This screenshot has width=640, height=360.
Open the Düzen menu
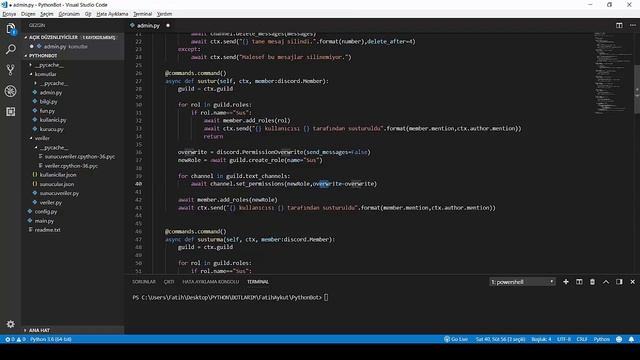pyautogui.click(x=28, y=14)
